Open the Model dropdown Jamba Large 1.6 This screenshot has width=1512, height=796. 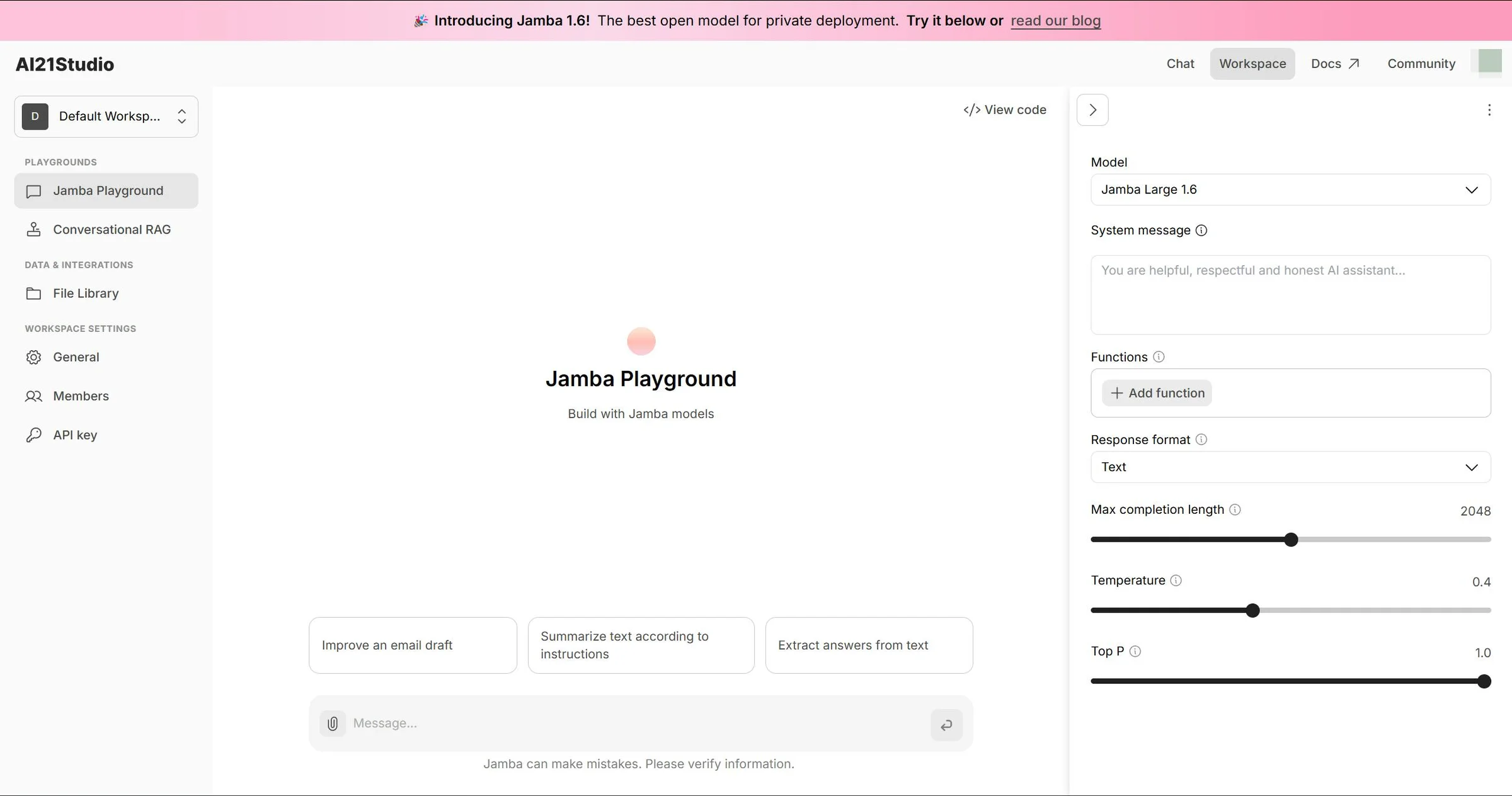pyautogui.click(x=1290, y=190)
